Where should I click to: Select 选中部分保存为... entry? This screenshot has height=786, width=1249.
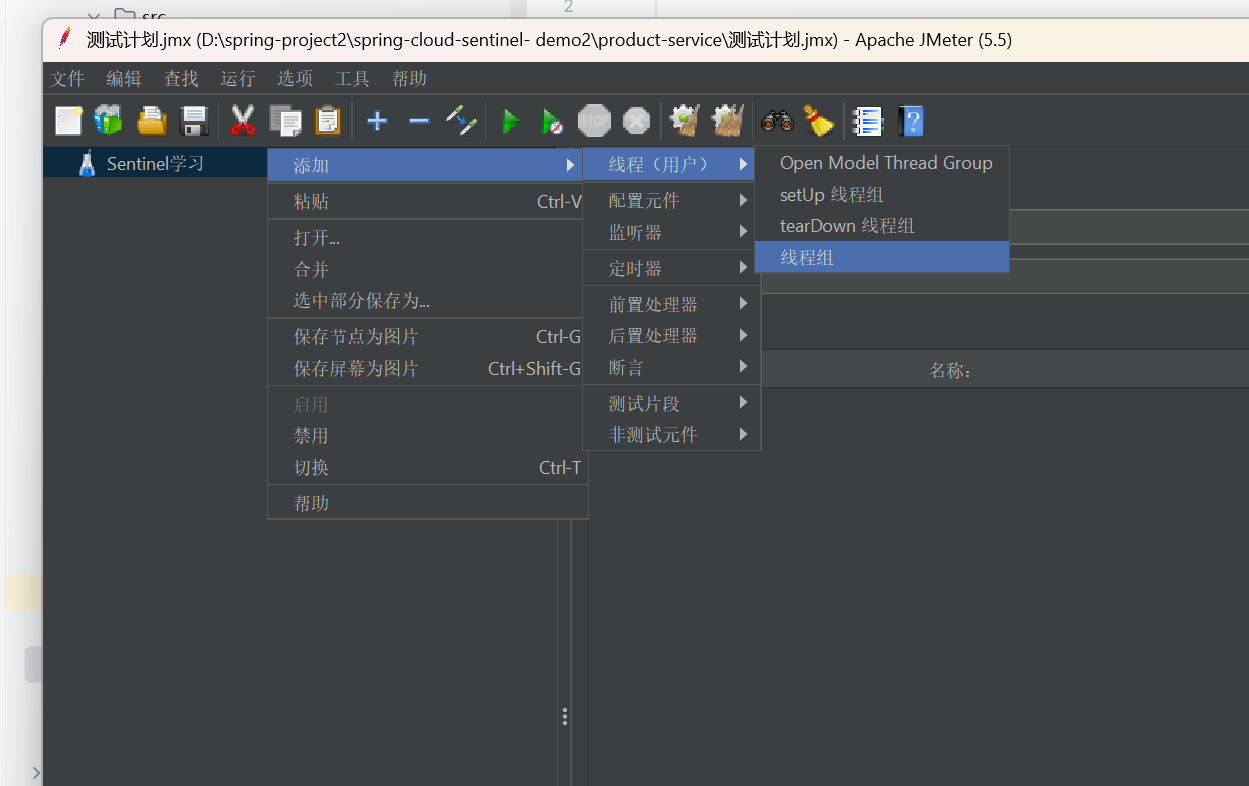427,300
